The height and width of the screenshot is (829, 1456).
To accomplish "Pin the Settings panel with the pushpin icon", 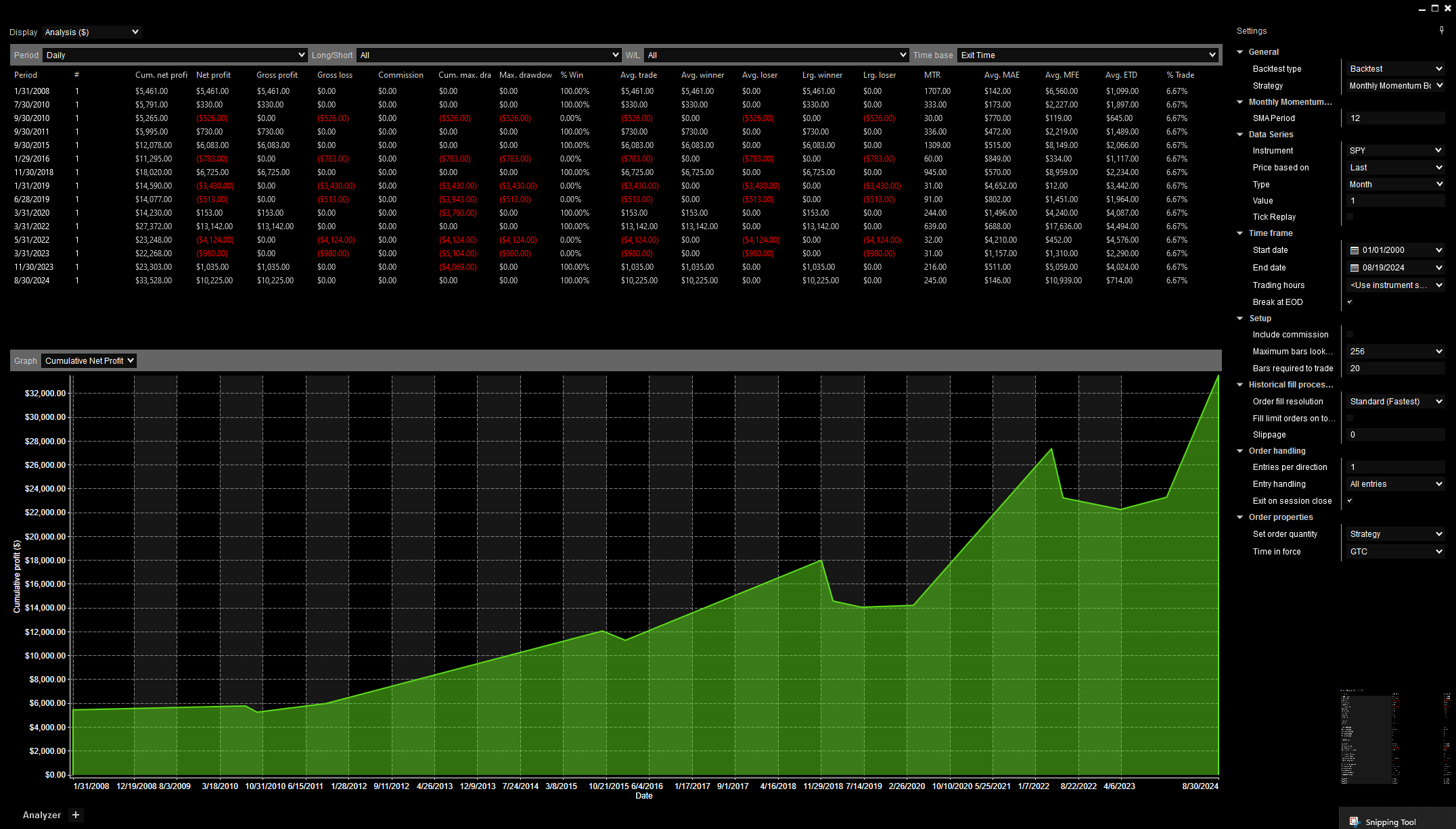I will [1442, 30].
